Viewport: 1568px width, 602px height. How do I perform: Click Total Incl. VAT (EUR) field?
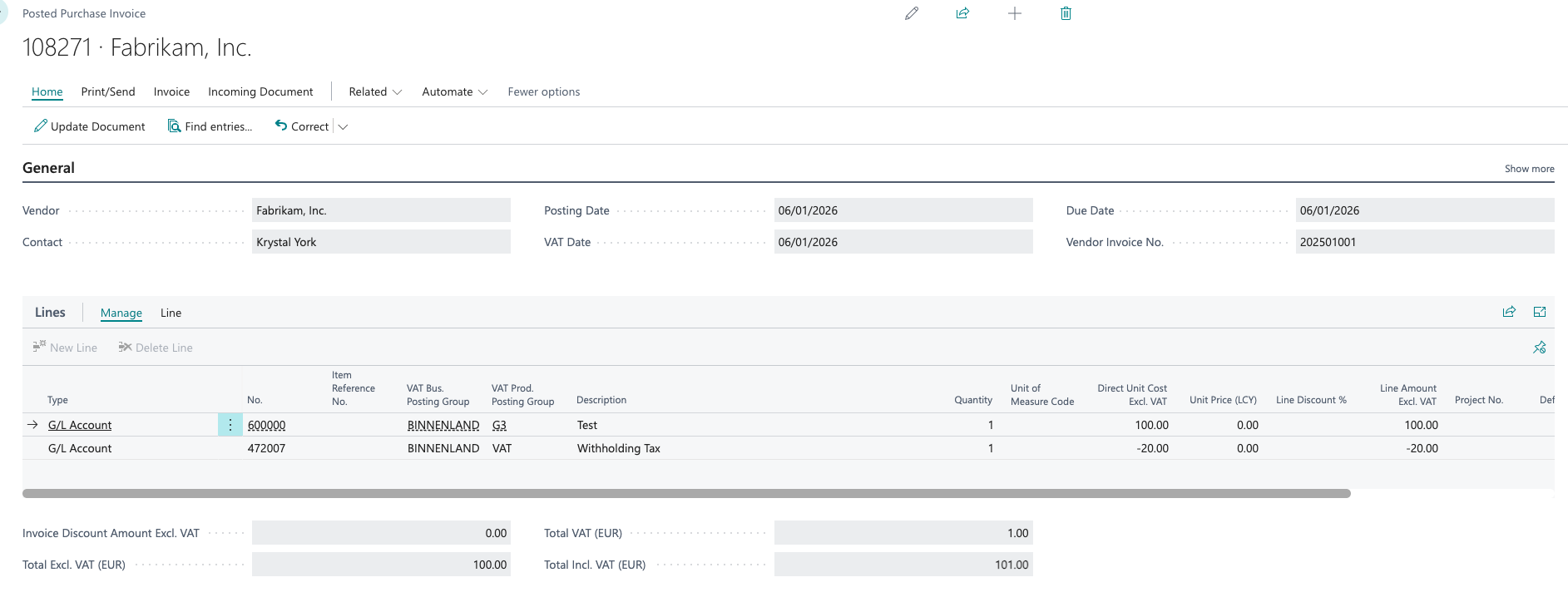point(903,565)
